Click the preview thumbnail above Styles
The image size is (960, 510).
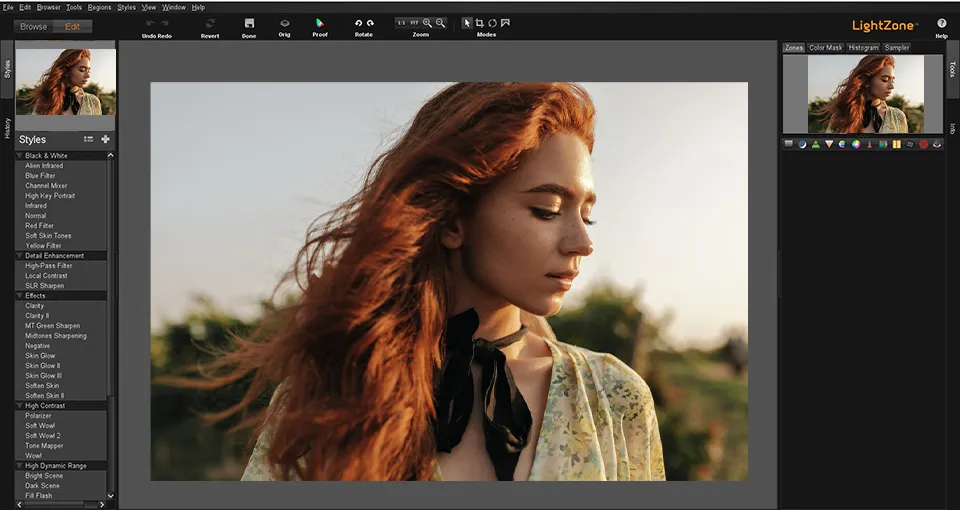66,82
